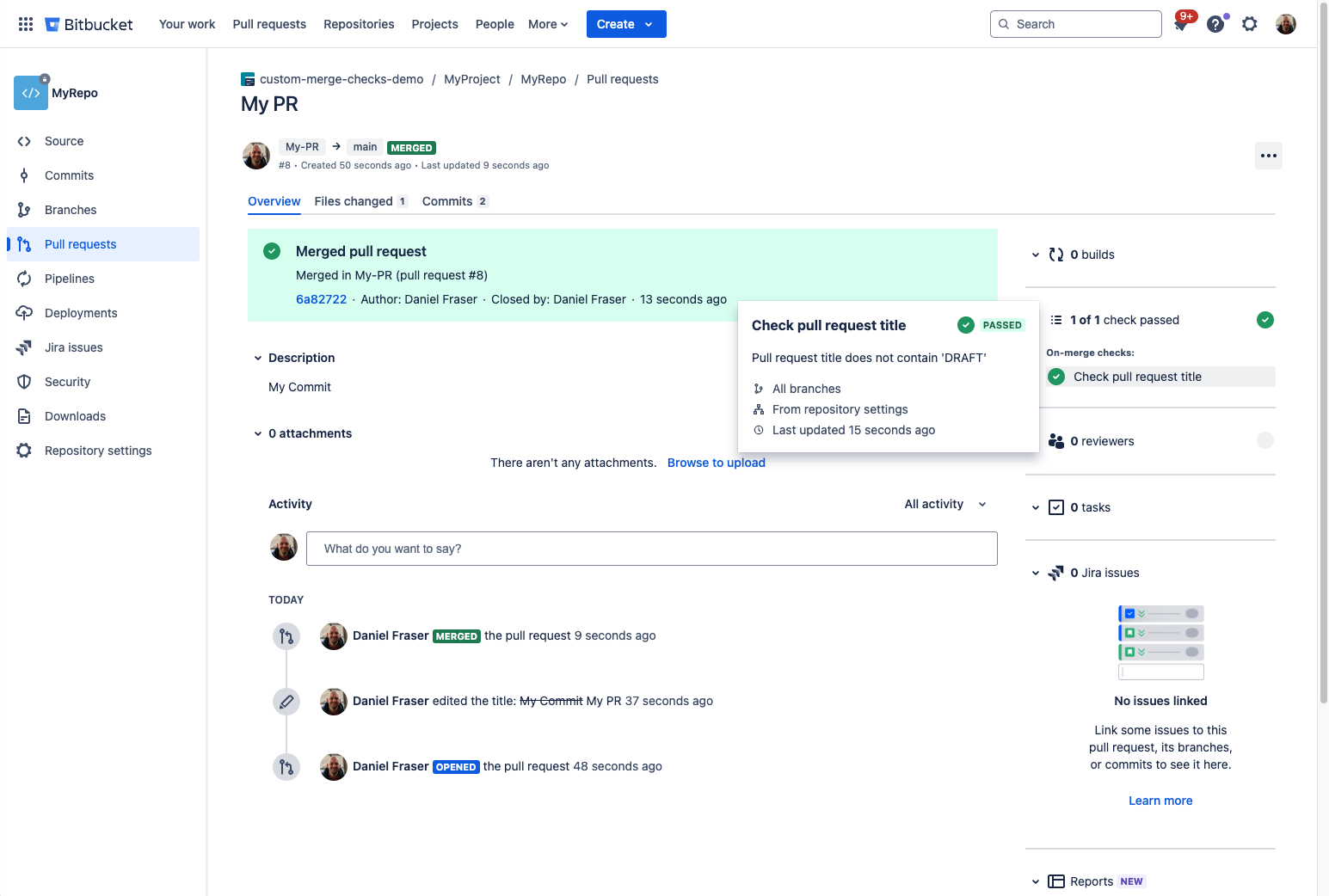Collapse the 0 builds section

1036,255
